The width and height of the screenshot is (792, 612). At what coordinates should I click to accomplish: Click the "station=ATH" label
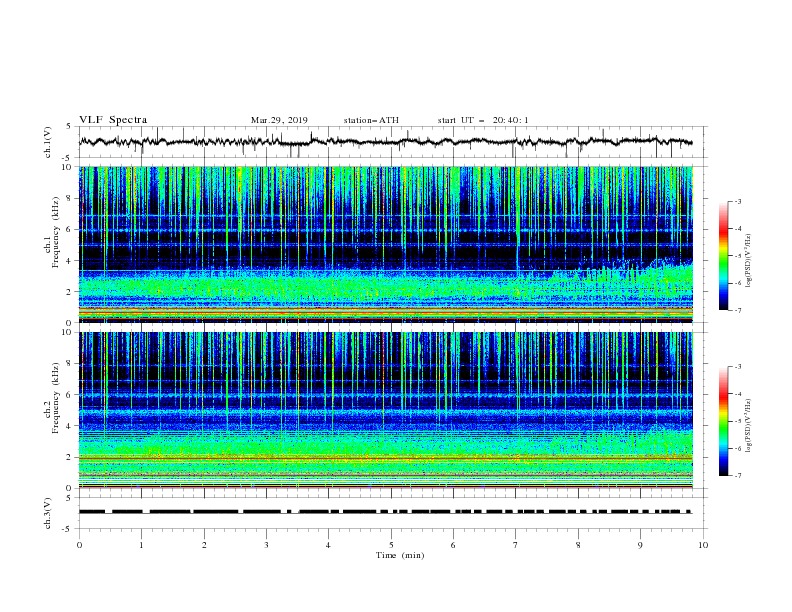click(x=371, y=120)
